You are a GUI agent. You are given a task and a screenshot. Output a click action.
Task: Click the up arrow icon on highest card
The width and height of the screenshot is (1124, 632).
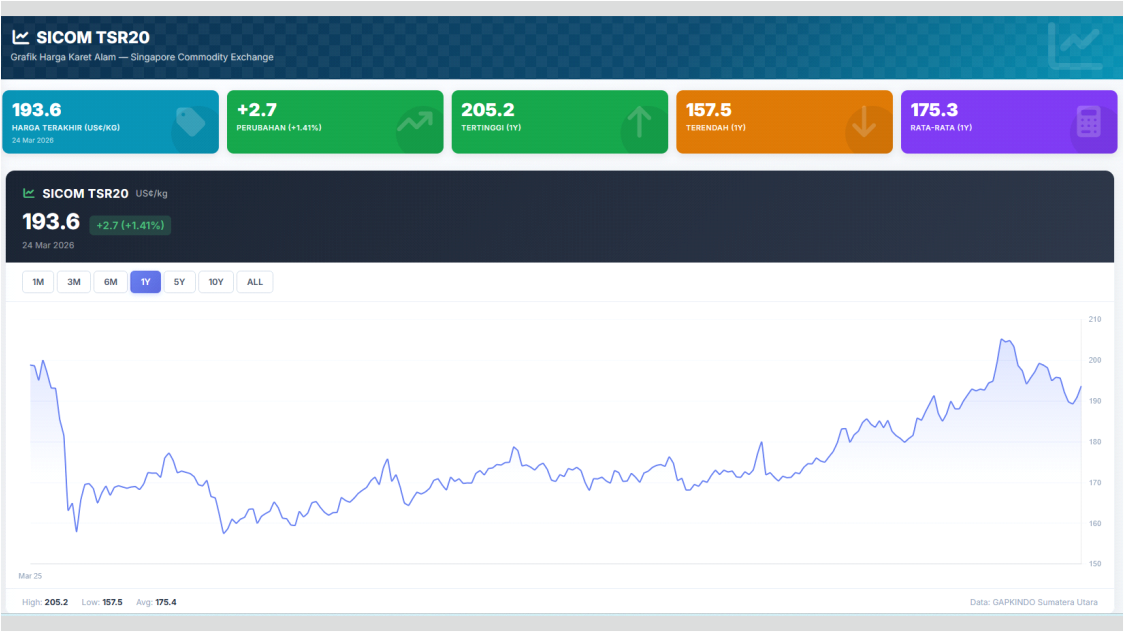tap(639, 122)
